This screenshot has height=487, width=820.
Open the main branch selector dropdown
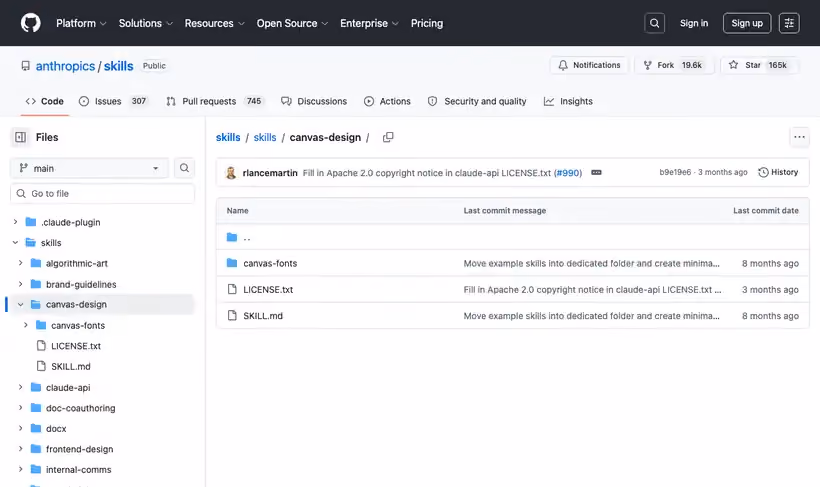(x=89, y=168)
